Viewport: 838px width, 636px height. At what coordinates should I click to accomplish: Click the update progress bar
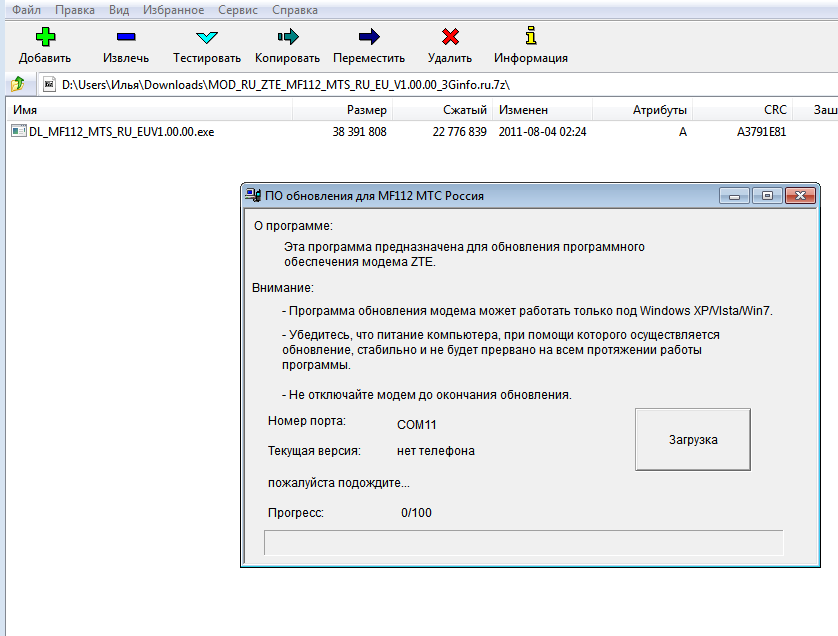524,542
